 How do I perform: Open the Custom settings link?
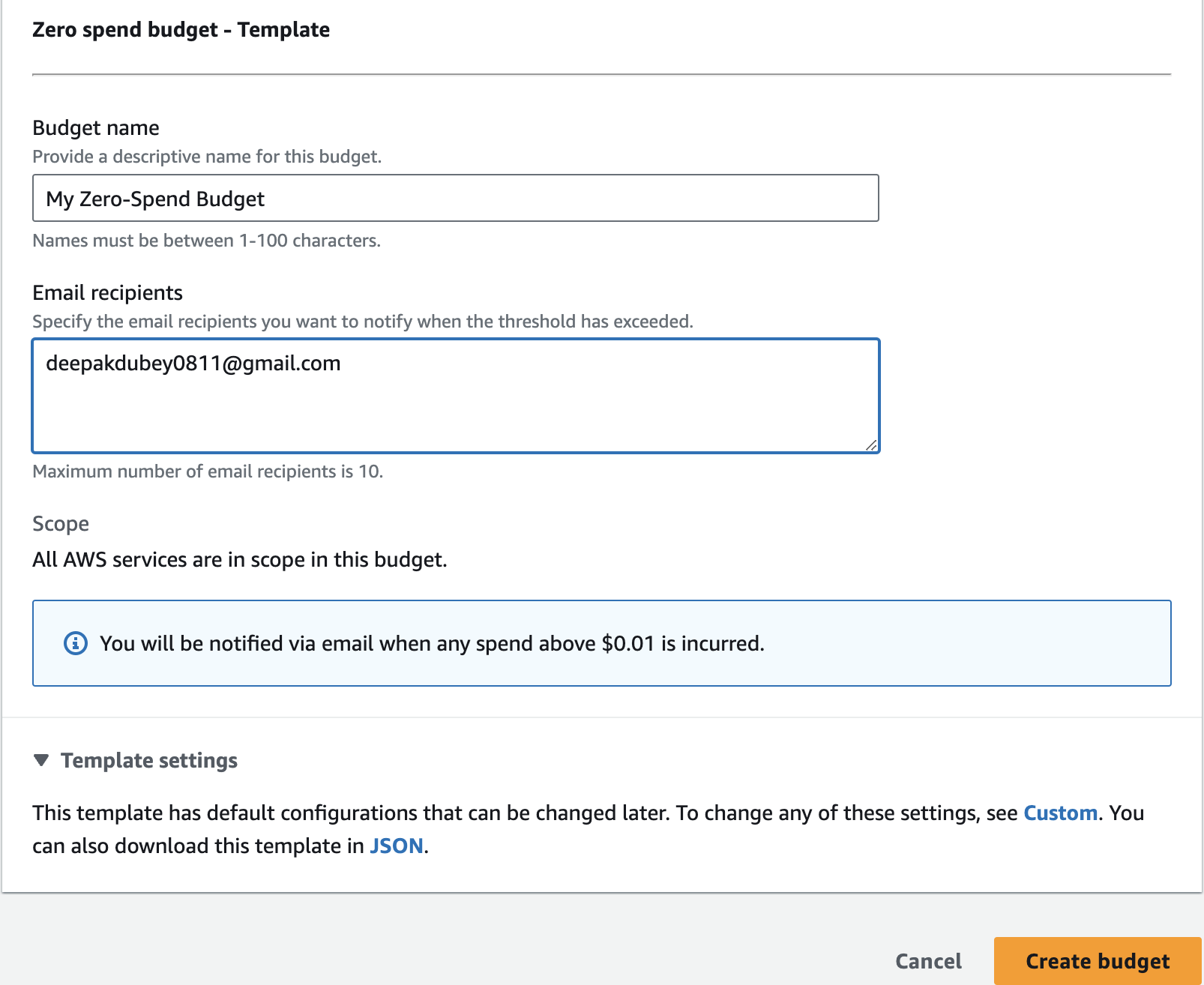tap(1060, 813)
